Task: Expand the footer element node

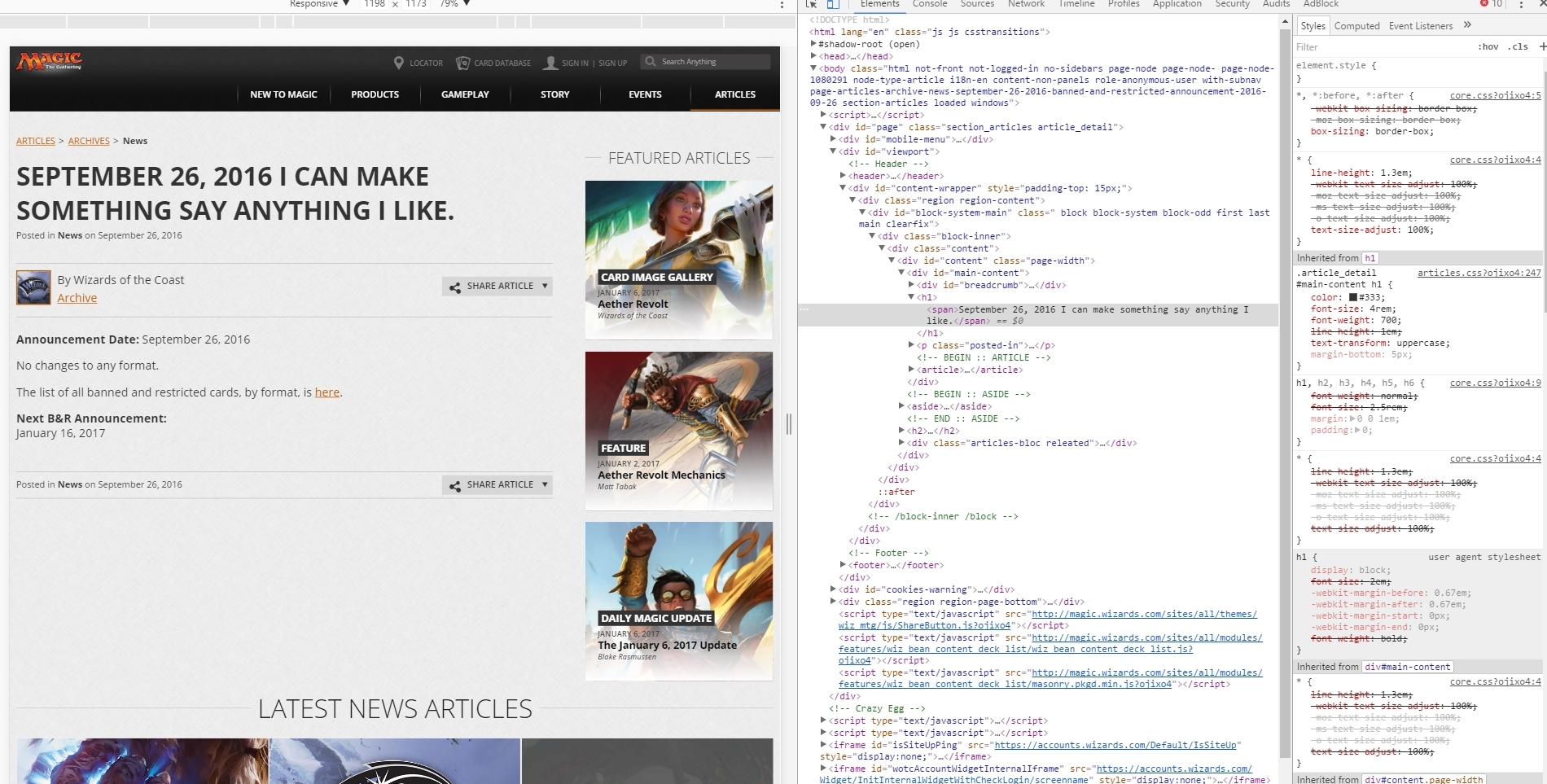Action: click(x=843, y=565)
